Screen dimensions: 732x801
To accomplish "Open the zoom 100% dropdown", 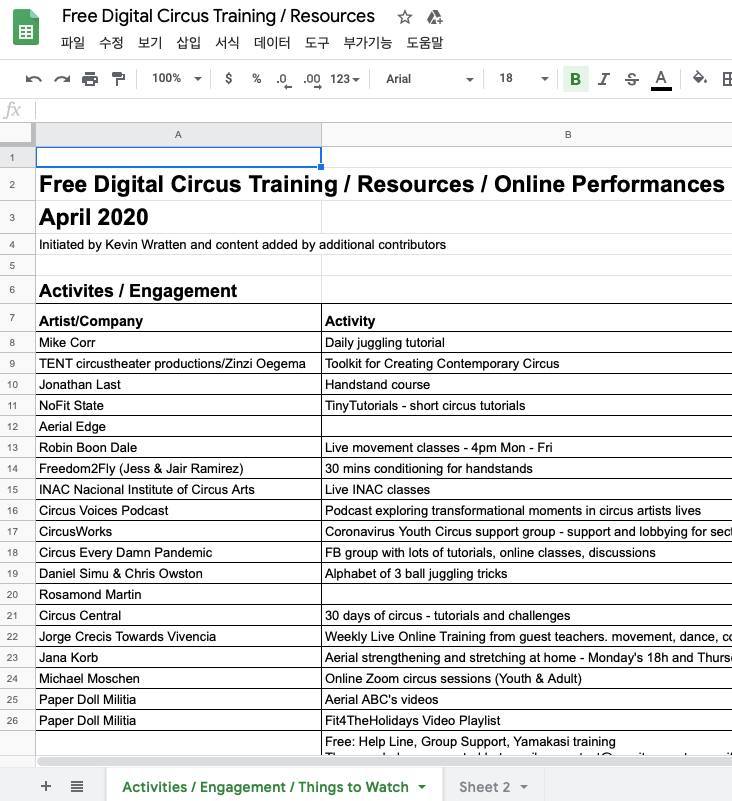I will (x=177, y=79).
